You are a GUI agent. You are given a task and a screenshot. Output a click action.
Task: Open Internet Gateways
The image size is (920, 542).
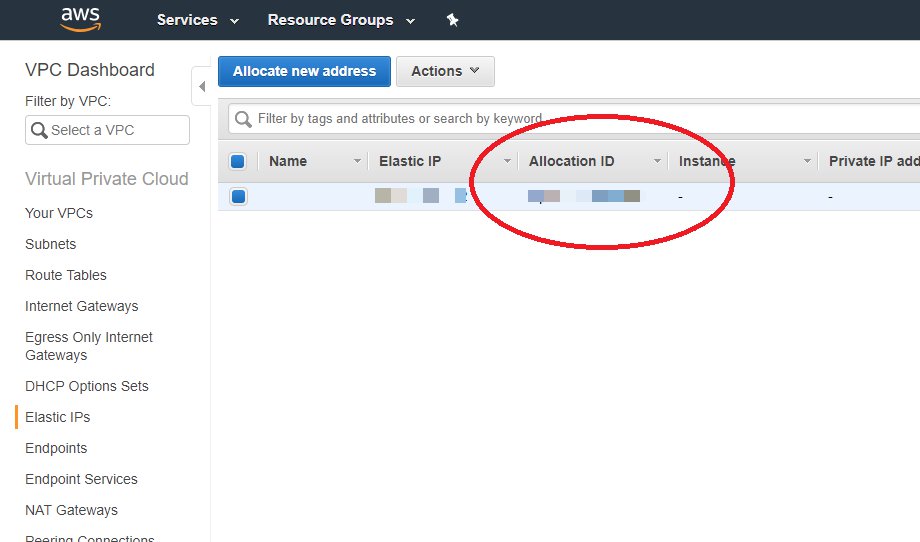pos(82,306)
